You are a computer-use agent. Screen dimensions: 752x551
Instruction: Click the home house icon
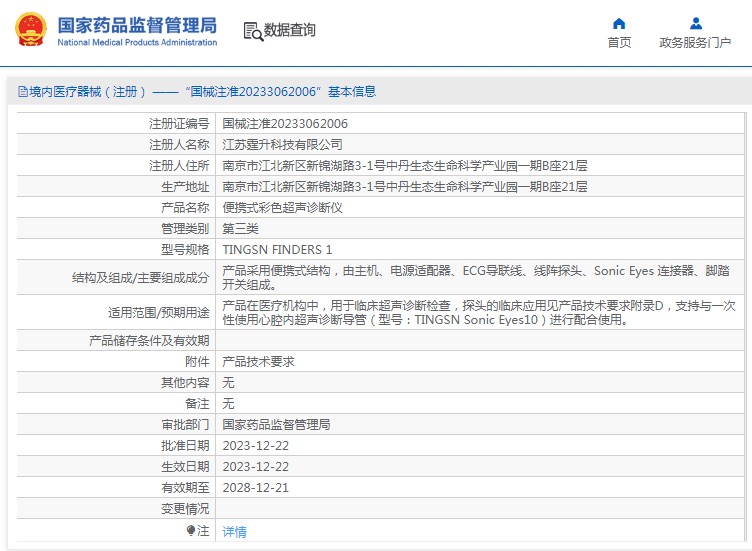tap(619, 23)
